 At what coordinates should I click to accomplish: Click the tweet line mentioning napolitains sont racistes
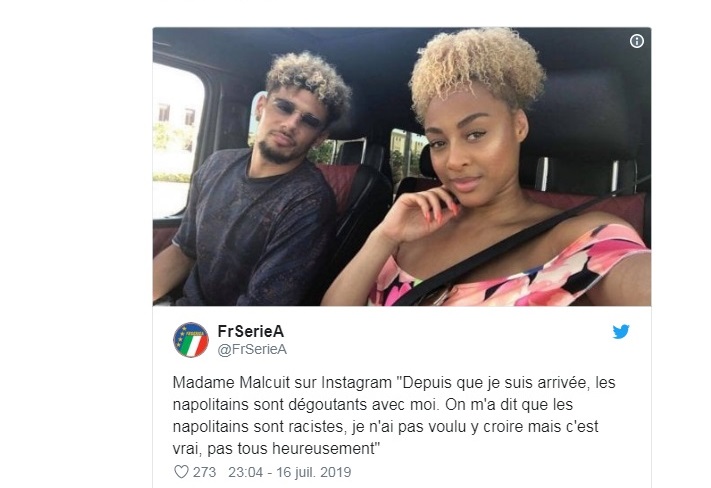click(x=385, y=427)
